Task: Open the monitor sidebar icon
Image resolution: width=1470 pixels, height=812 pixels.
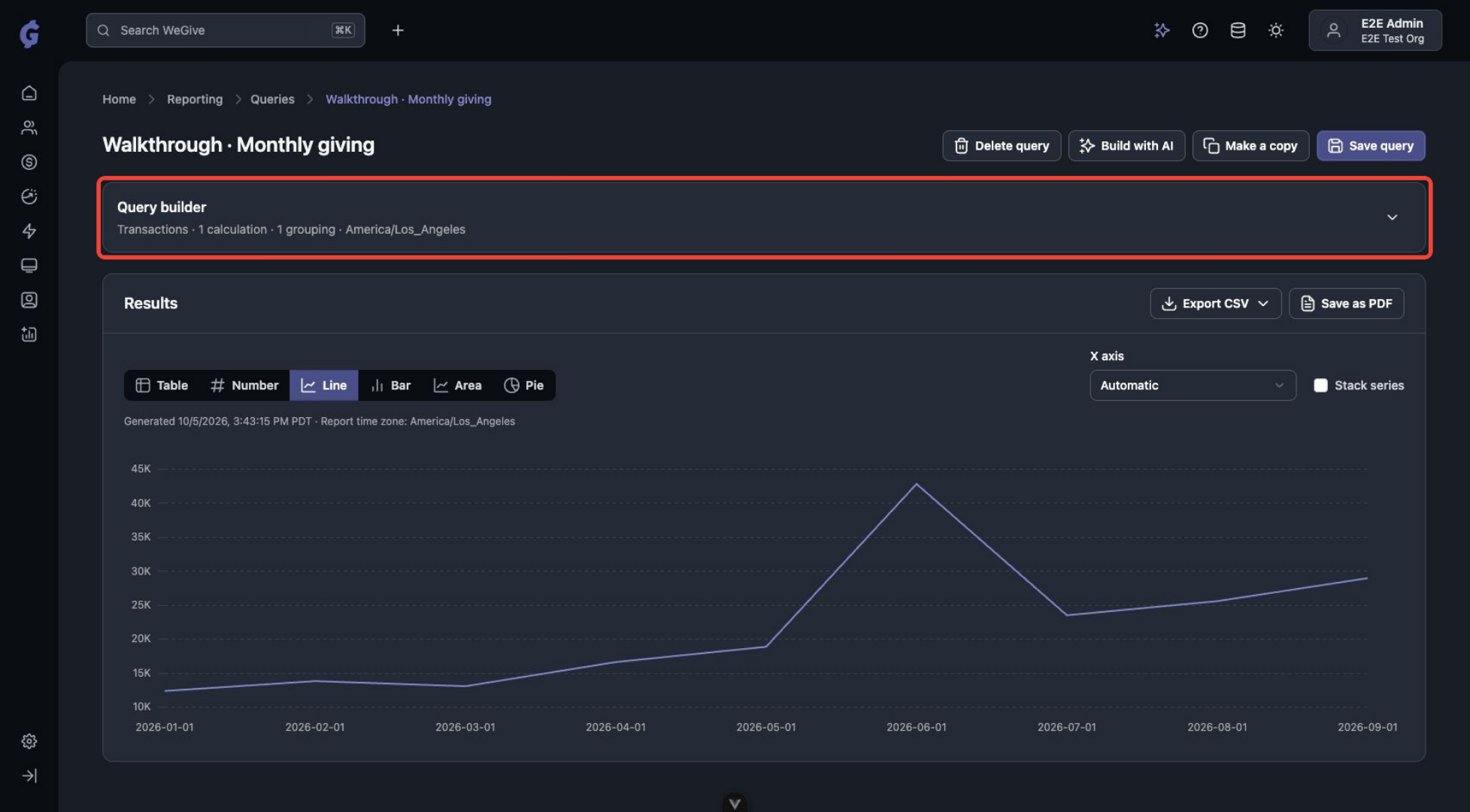Action: tap(29, 265)
